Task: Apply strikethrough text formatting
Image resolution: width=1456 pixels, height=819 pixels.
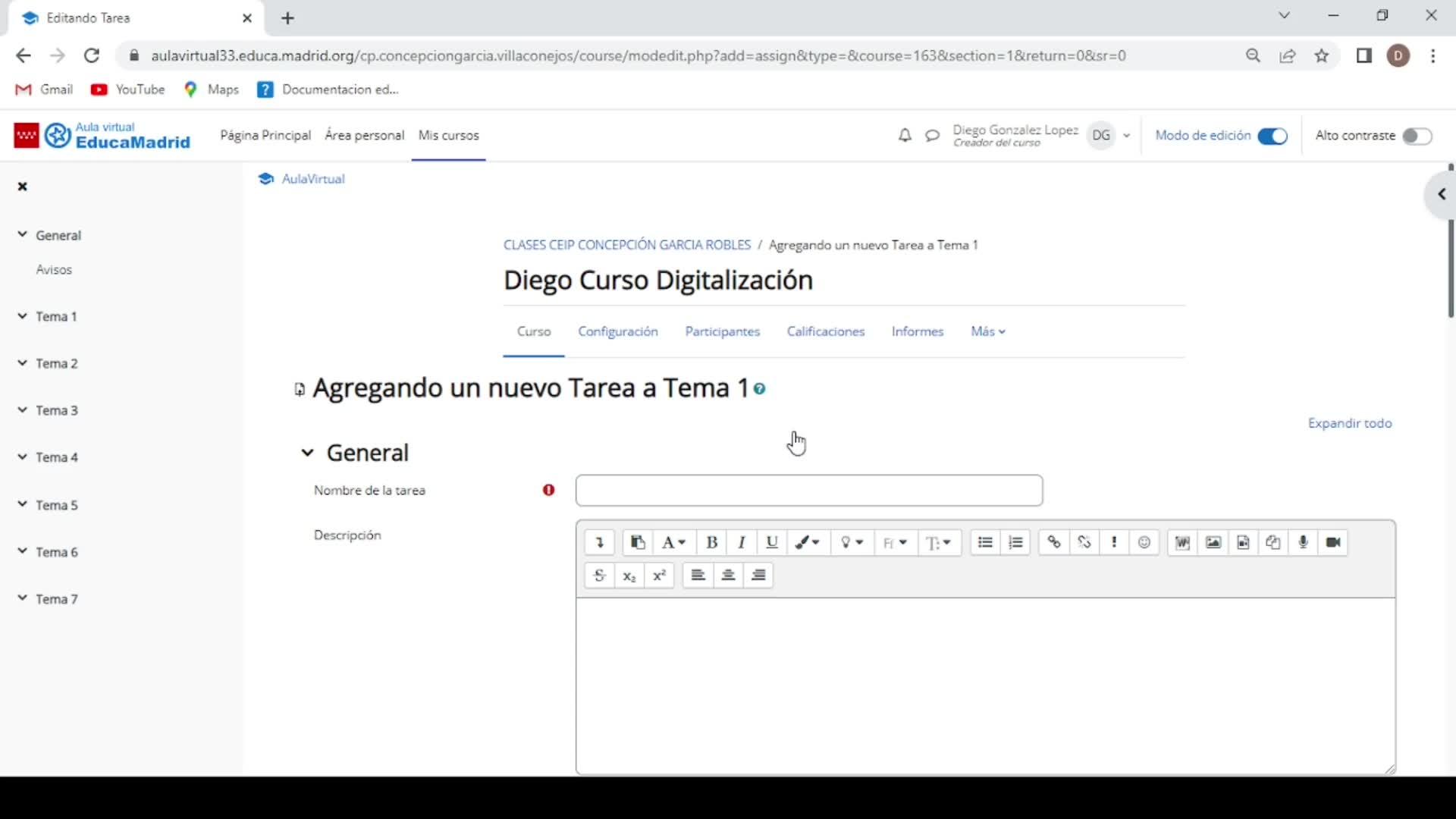Action: click(599, 576)
